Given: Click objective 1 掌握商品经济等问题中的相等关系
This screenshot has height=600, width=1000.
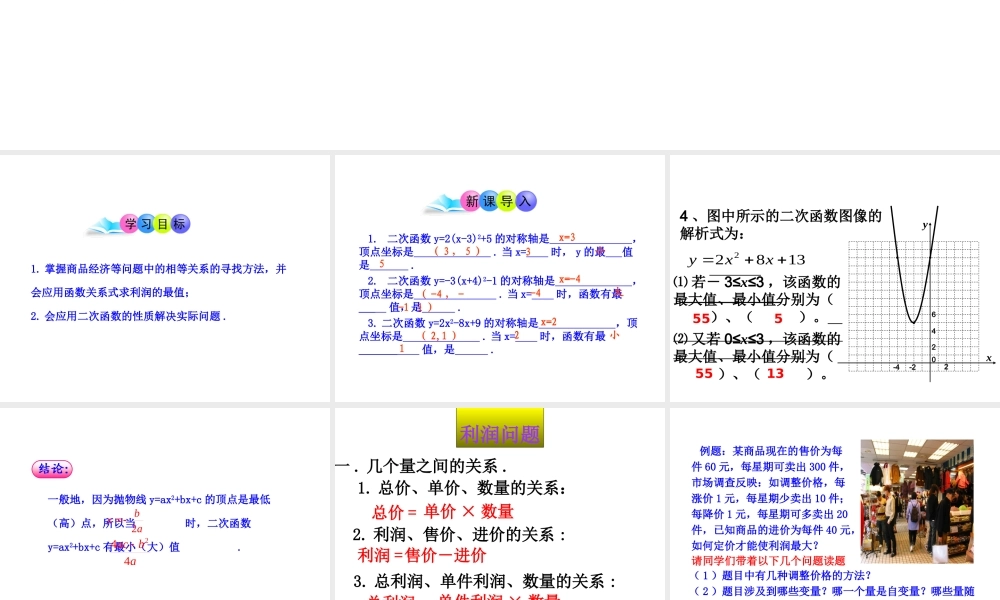Looking at the screenshot, I should click(x=158, y=281).
